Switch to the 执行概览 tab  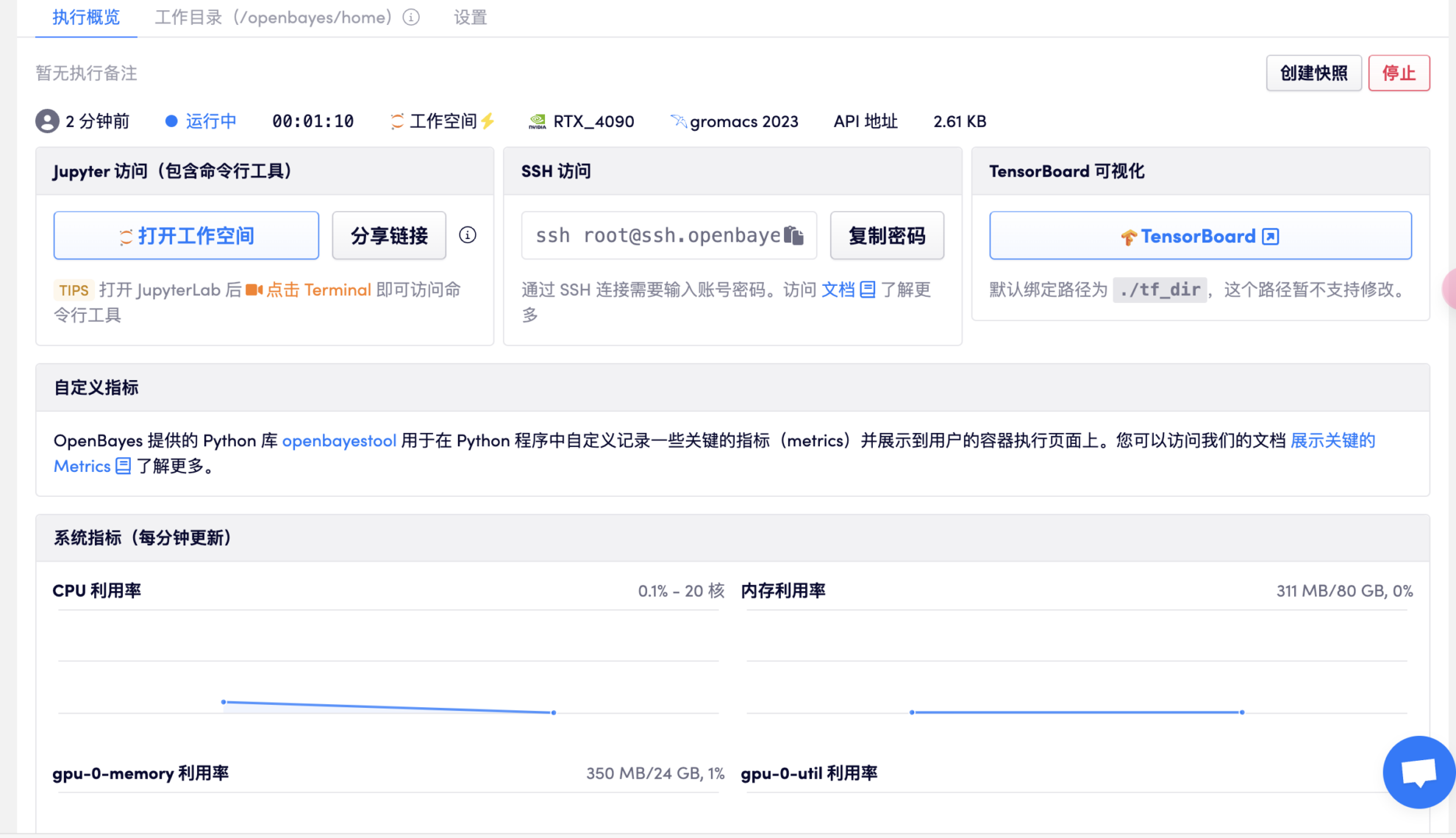(x=86, y=17)
